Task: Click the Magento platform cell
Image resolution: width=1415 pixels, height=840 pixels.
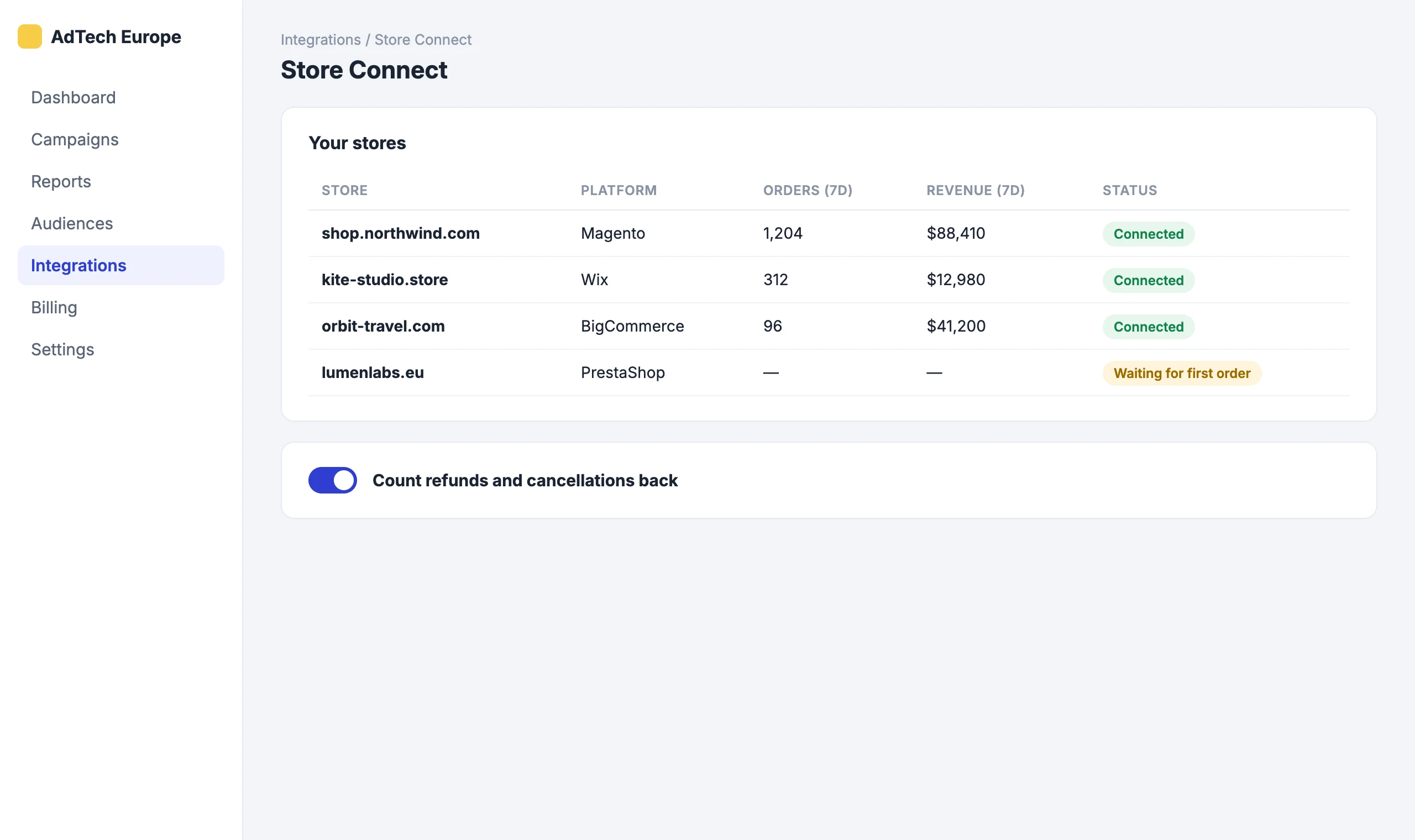Action: (x=612, y=233)
